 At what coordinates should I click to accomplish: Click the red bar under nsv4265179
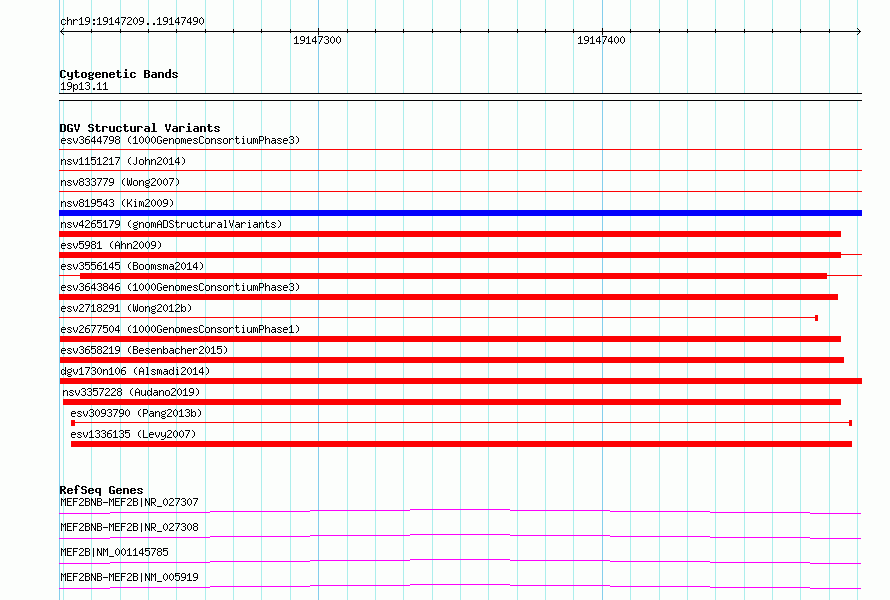(450, 234)
